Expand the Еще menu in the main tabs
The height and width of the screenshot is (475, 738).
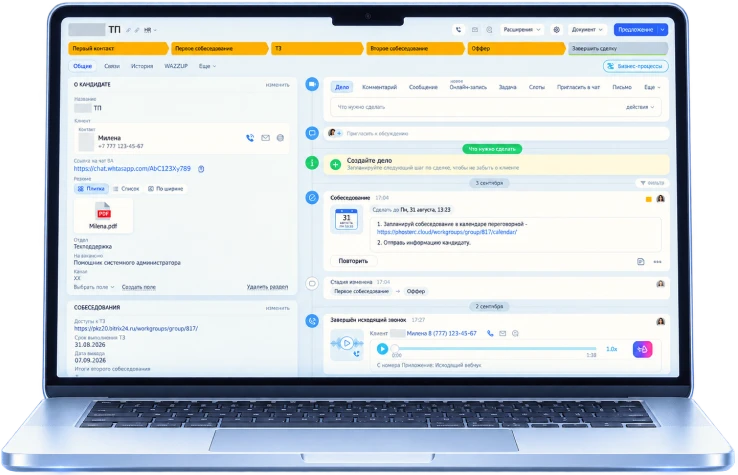tap(207, 66)
